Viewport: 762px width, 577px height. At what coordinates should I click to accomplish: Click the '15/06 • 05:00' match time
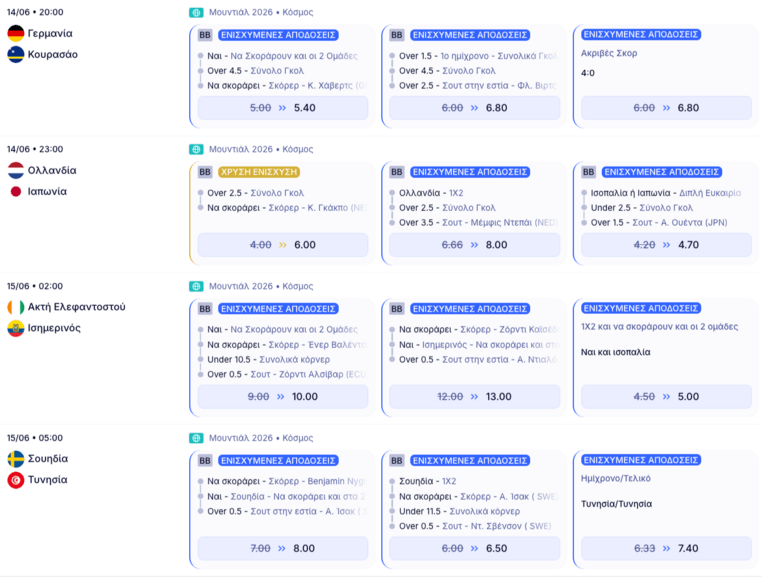pyautogui.click(x=35, y=438)
